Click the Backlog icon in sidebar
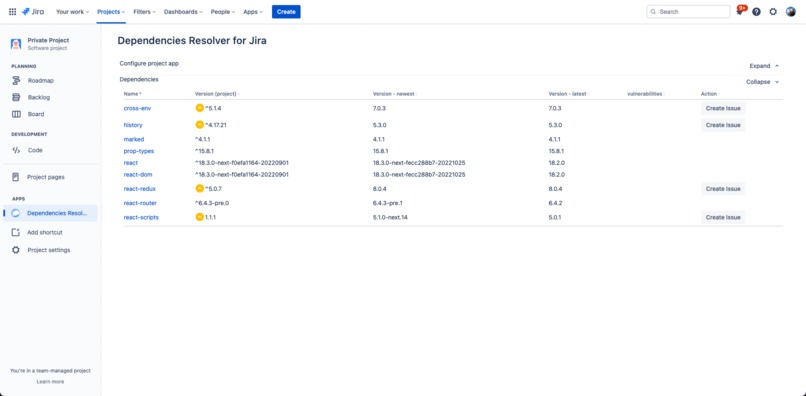Viewport: 806px width, 396px height. [16, 97]
